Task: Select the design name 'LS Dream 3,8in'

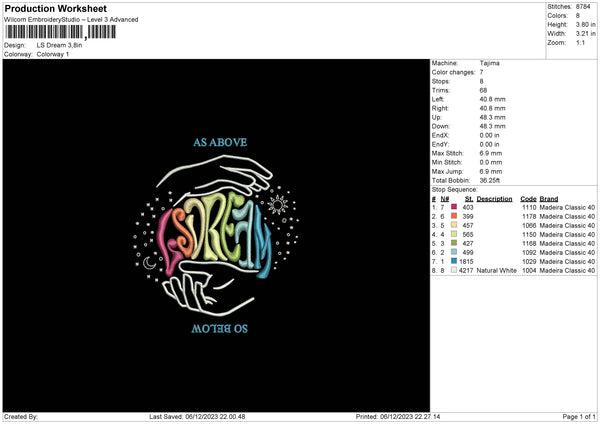Action: point(59,45)
